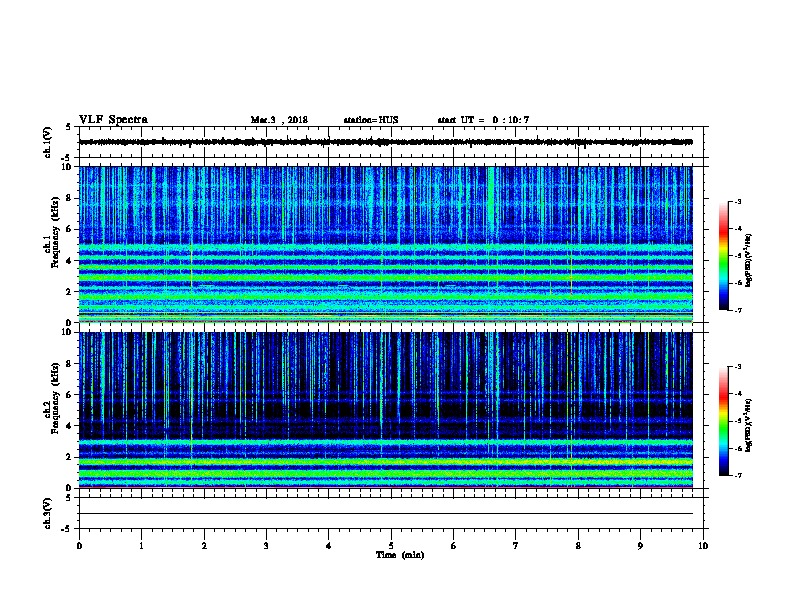Click the ch.2 color scale bar

click(724, 421)
